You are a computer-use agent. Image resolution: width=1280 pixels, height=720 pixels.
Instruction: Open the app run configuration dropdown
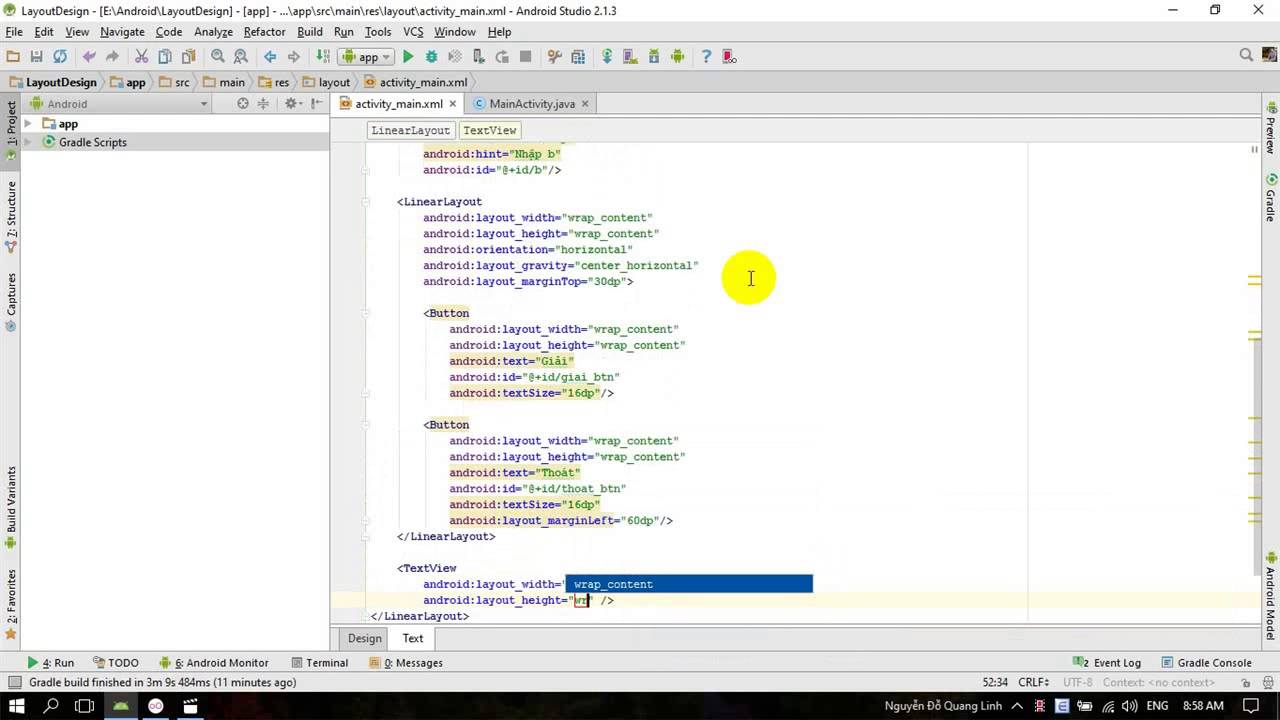[x=368, y=57]
